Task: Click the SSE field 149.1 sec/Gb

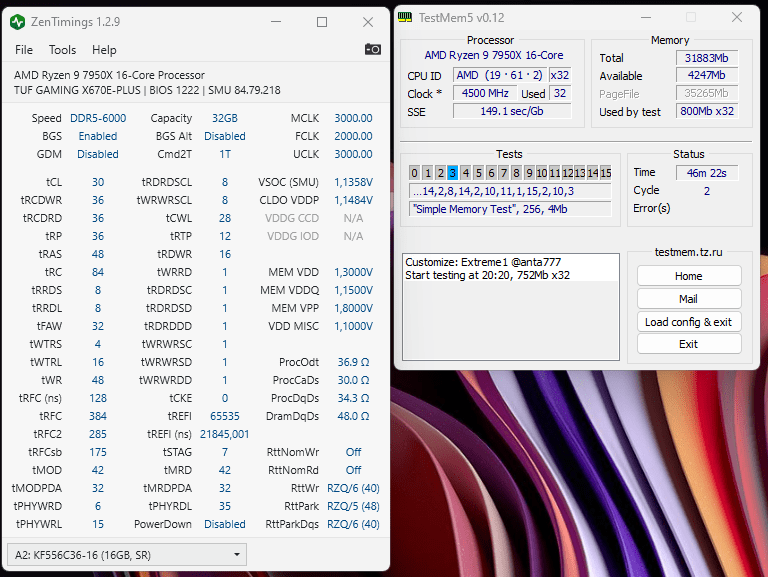Action: click(512, 111)
